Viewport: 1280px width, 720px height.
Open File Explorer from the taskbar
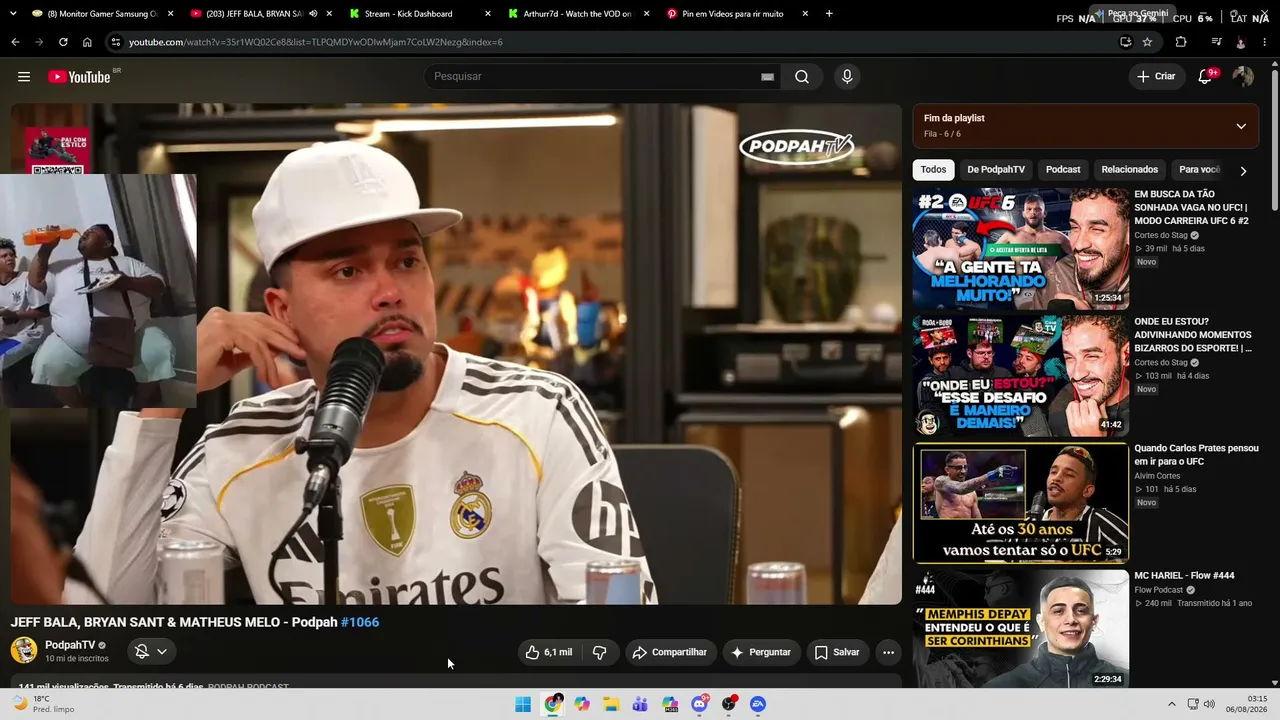(611, 704)
